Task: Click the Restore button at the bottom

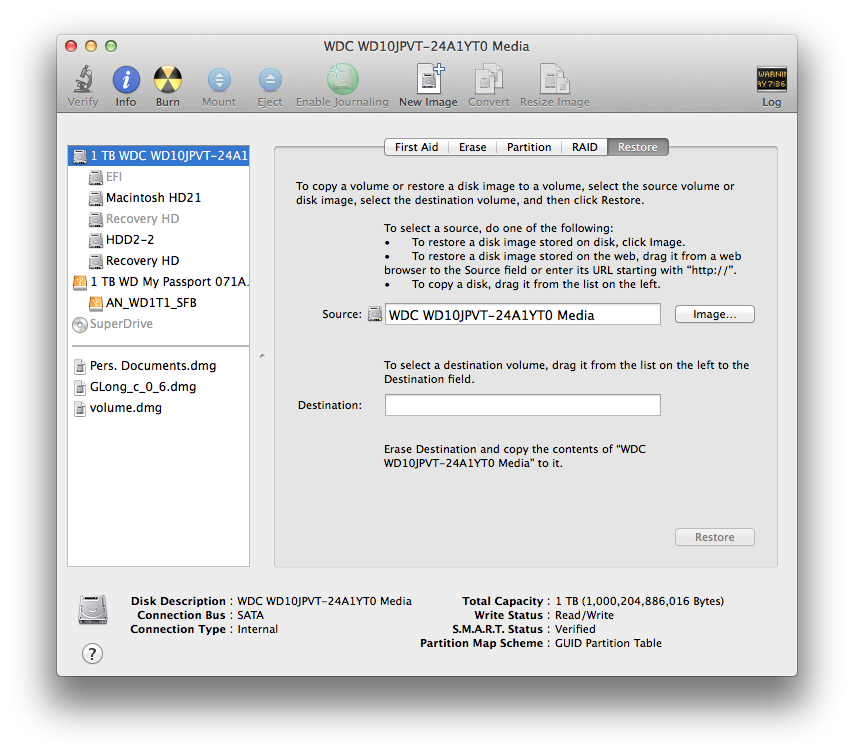Action: pyautogui.click(x=715, y=537)
